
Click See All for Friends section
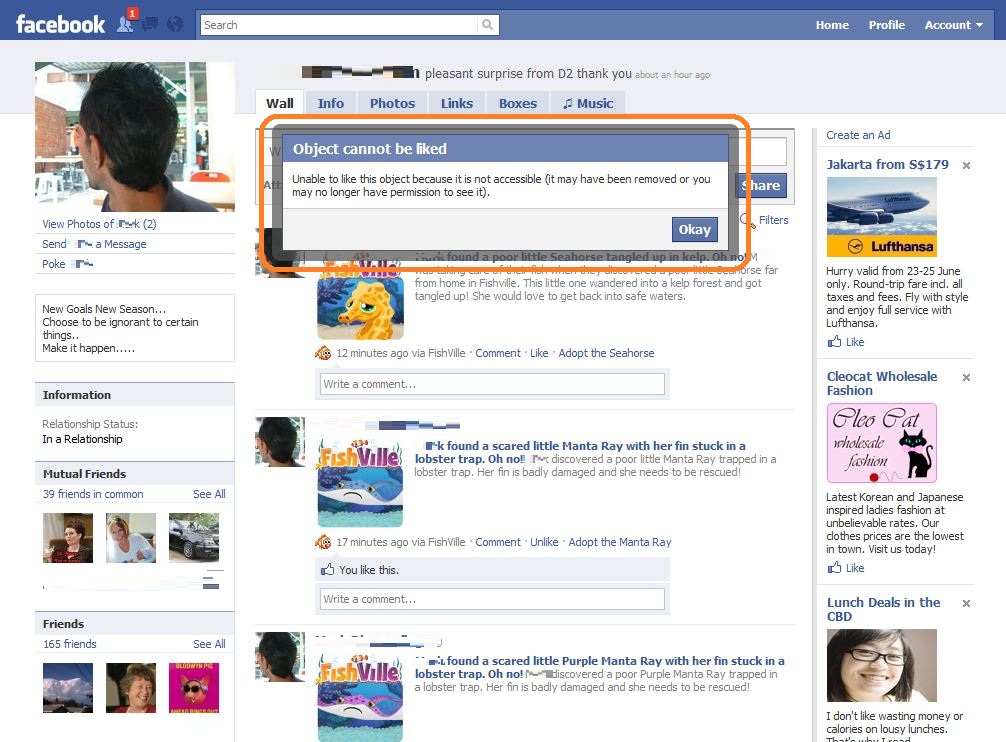[x=209, y=644]
